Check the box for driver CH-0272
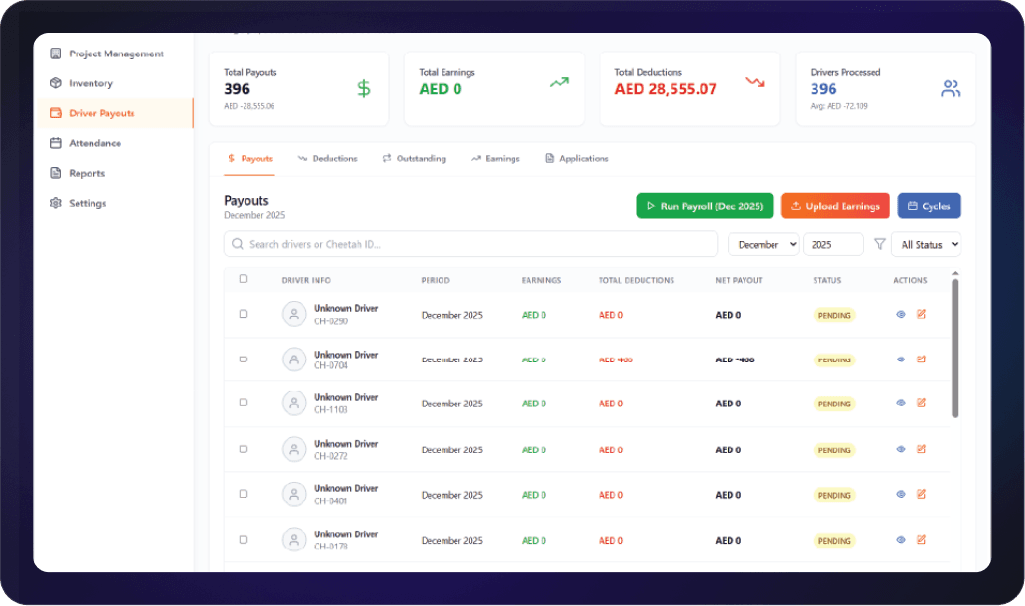This screenshot has width=1025, height=606. click(243, 449)
